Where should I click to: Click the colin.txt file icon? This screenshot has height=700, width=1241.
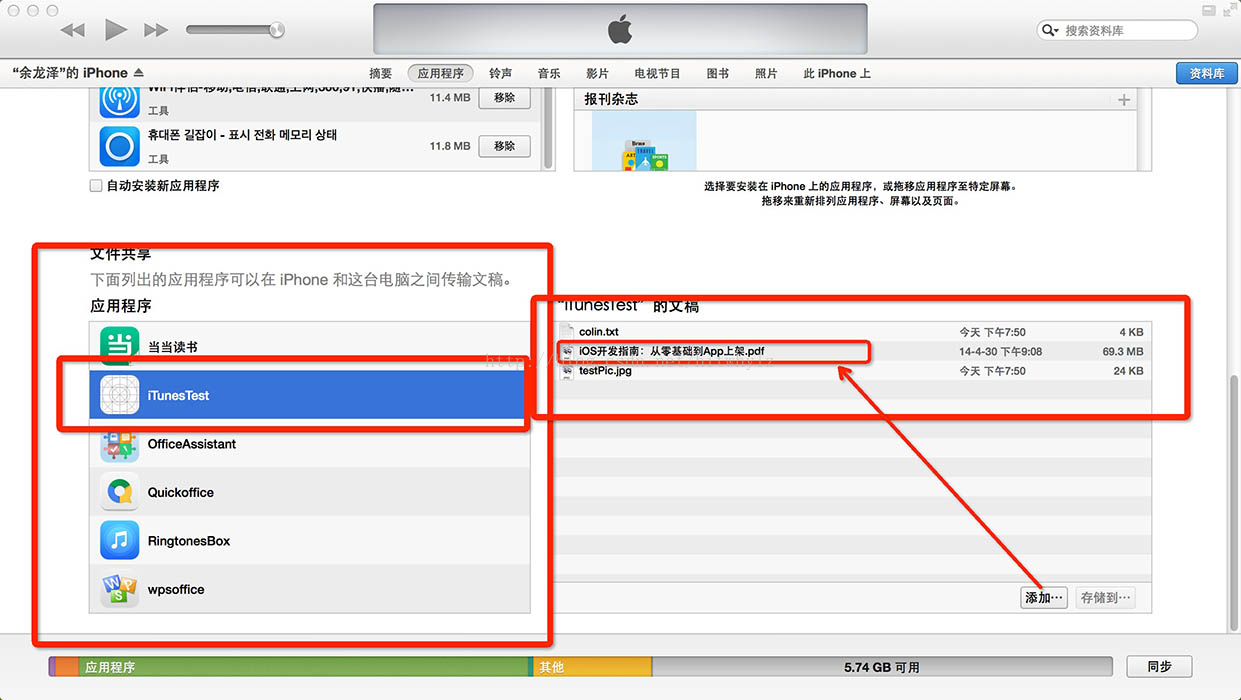click(567, 332)
